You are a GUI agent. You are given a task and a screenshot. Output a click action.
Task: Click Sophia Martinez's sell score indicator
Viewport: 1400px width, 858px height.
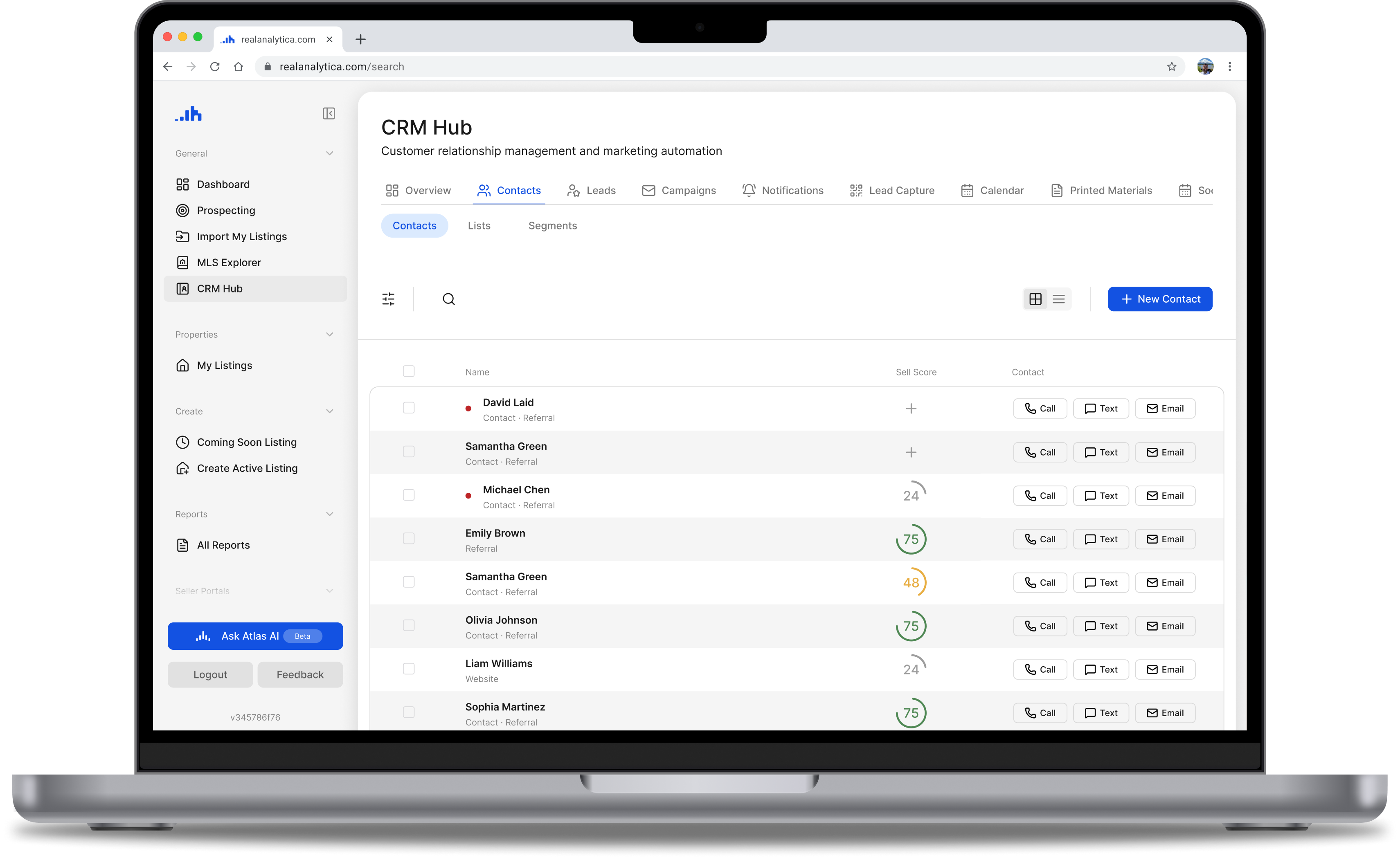coord(912,713)
